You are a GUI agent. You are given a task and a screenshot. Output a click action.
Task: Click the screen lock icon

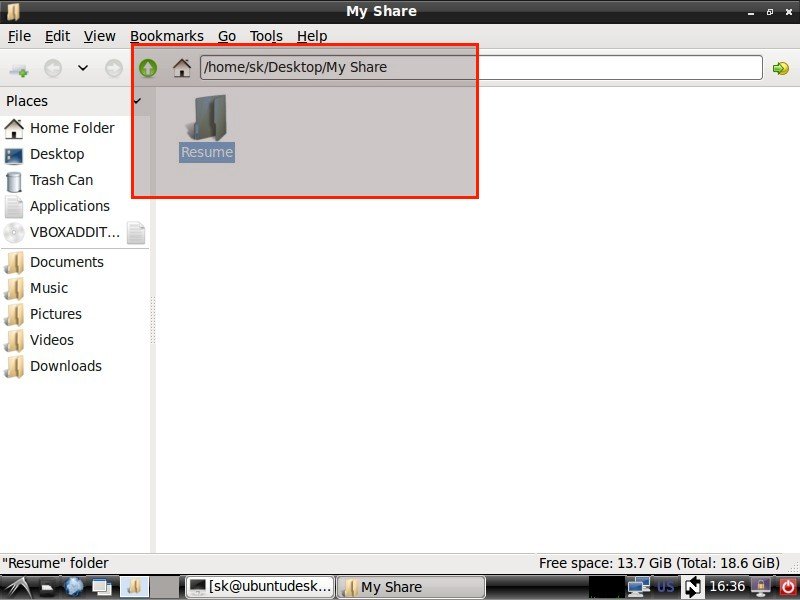761,587
